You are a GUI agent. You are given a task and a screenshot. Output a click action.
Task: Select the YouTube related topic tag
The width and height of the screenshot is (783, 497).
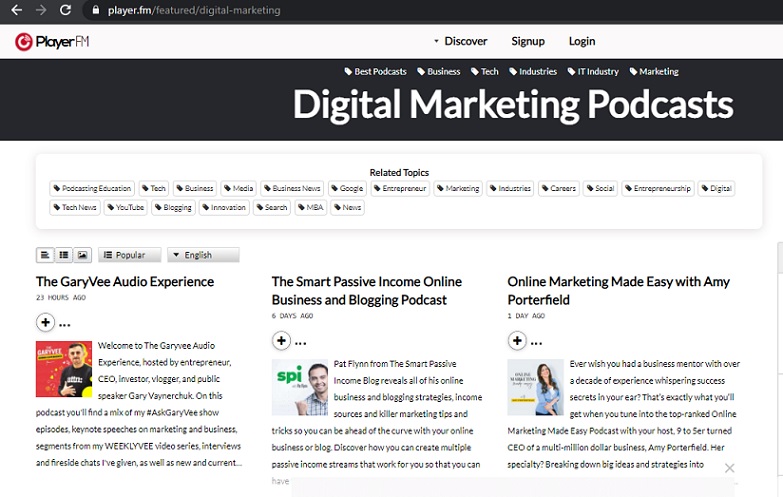click(125, 207)
